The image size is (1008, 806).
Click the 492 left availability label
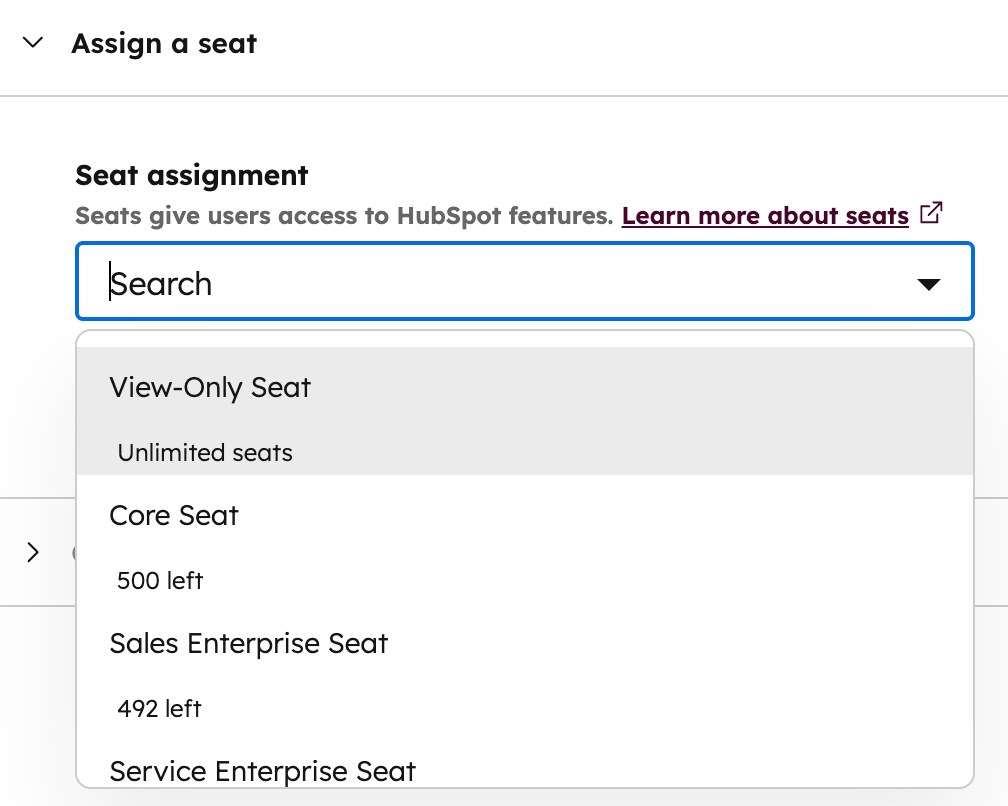tap(159, 708)
